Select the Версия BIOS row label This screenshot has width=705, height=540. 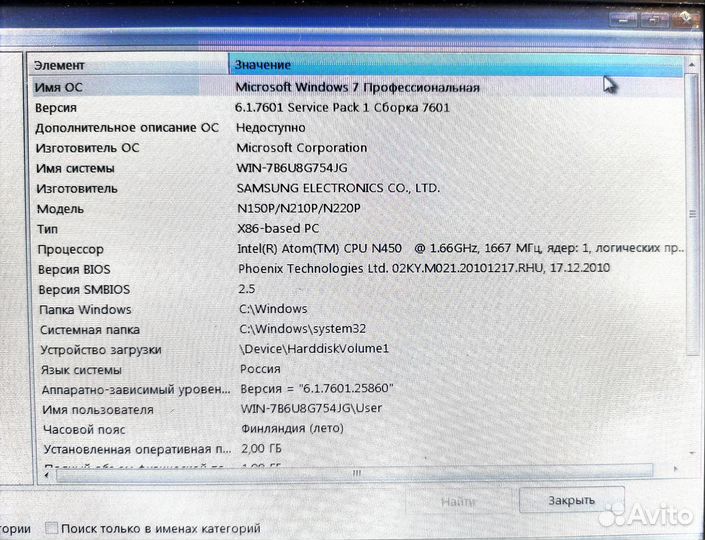tap(74, 270)
